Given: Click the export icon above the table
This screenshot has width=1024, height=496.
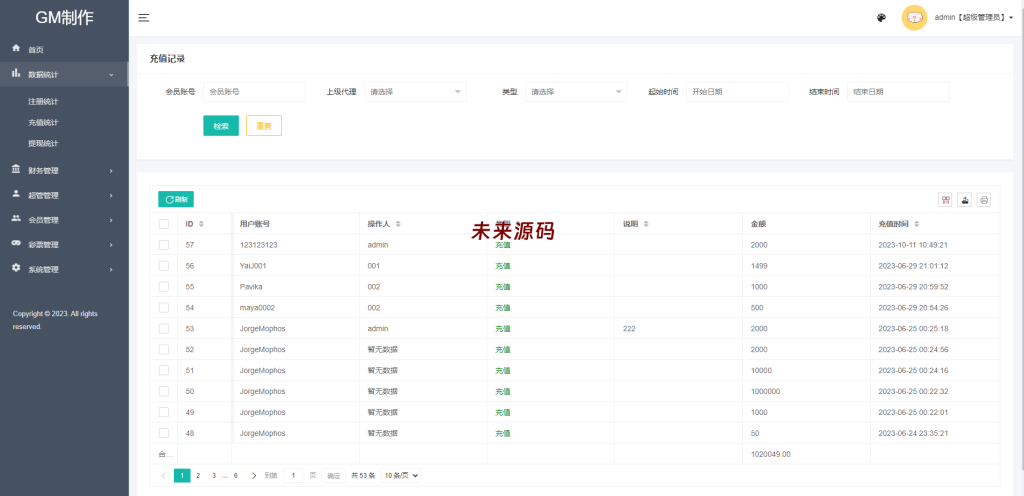Looking at the screenshot, I should coord(965,200).
